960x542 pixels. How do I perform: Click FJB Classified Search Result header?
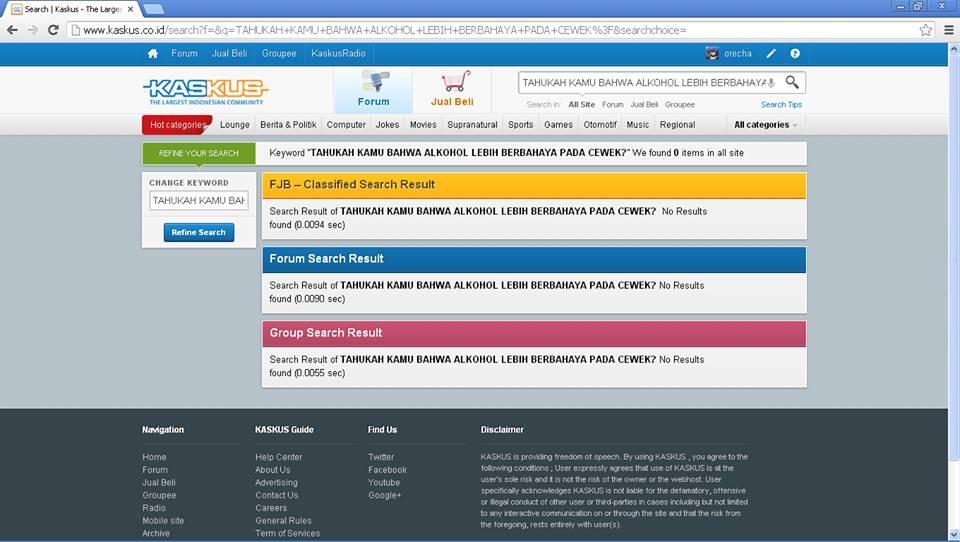click(x=534, y=185)
